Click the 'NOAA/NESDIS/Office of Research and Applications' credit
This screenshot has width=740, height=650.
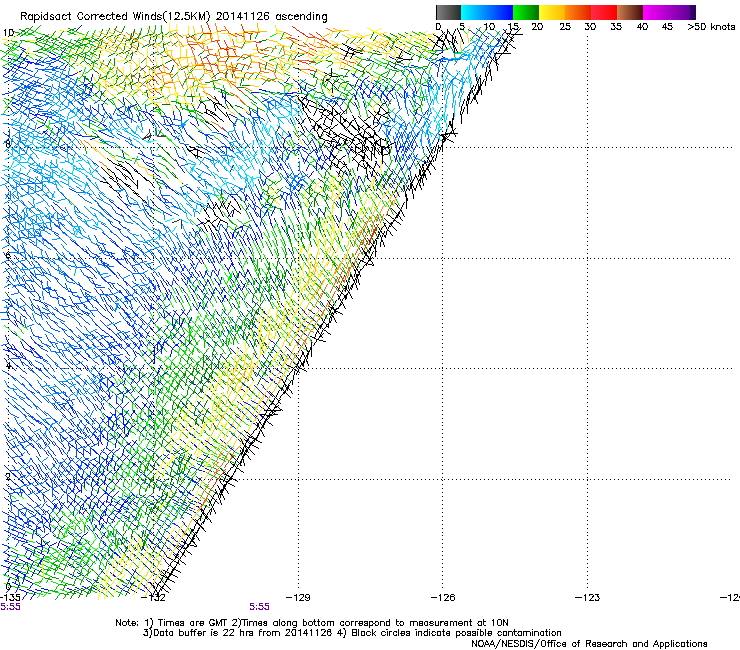click(x=589, y=644)
